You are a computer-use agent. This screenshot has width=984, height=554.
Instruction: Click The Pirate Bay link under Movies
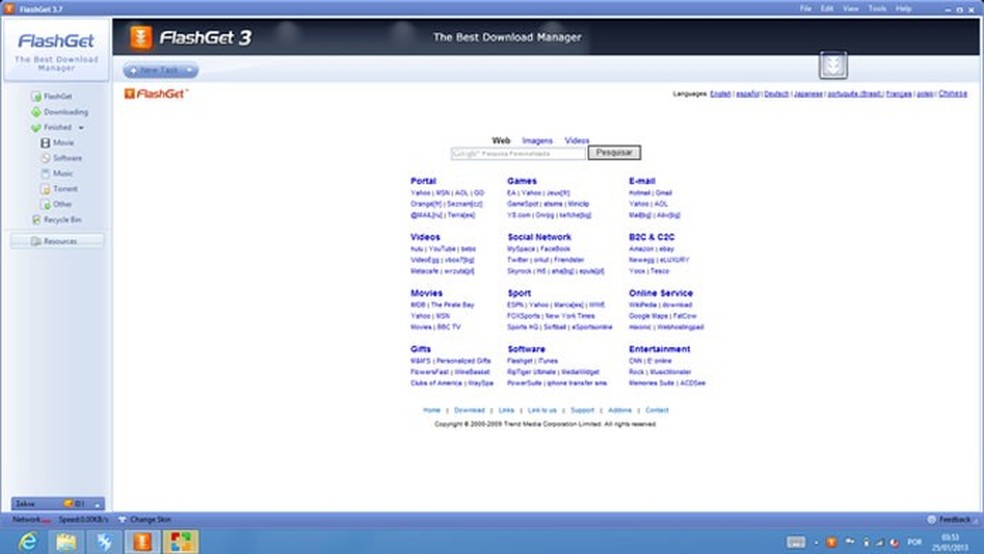[x=452, y=305]
